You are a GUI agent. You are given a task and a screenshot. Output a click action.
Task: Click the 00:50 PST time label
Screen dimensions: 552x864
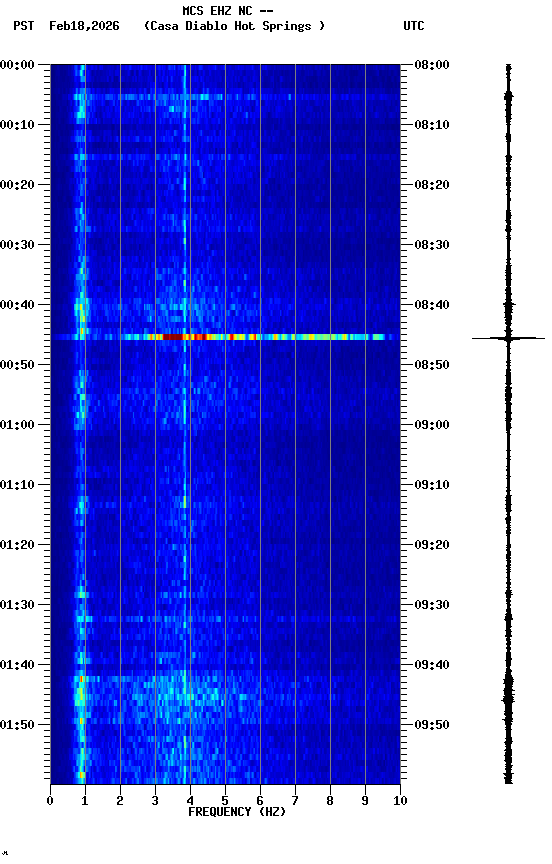click(17, 365)
